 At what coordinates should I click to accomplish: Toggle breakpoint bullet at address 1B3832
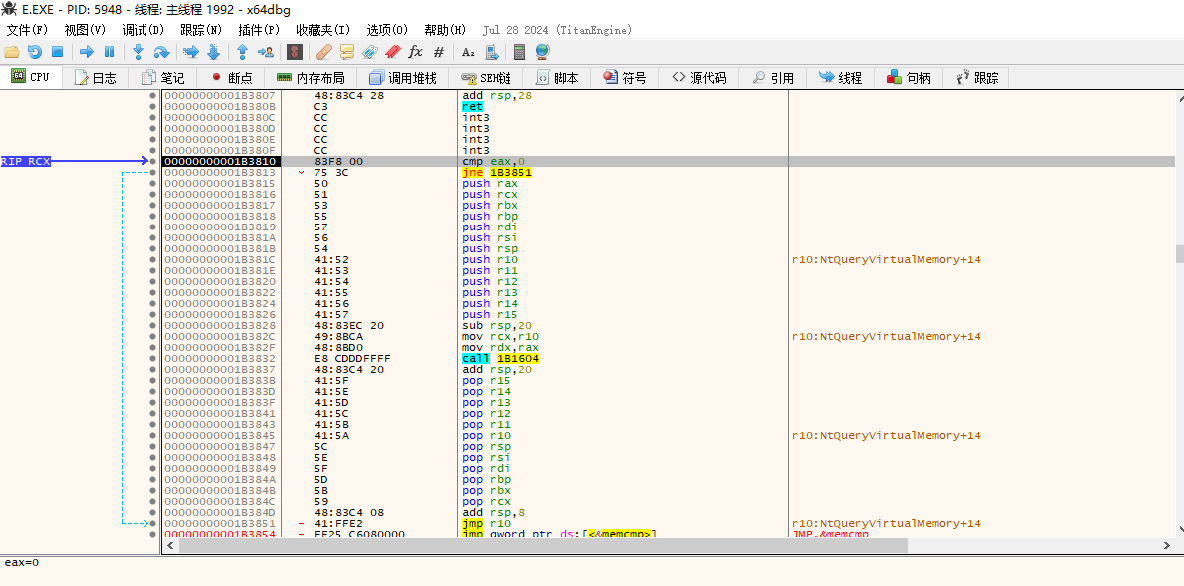click(153, 358)
